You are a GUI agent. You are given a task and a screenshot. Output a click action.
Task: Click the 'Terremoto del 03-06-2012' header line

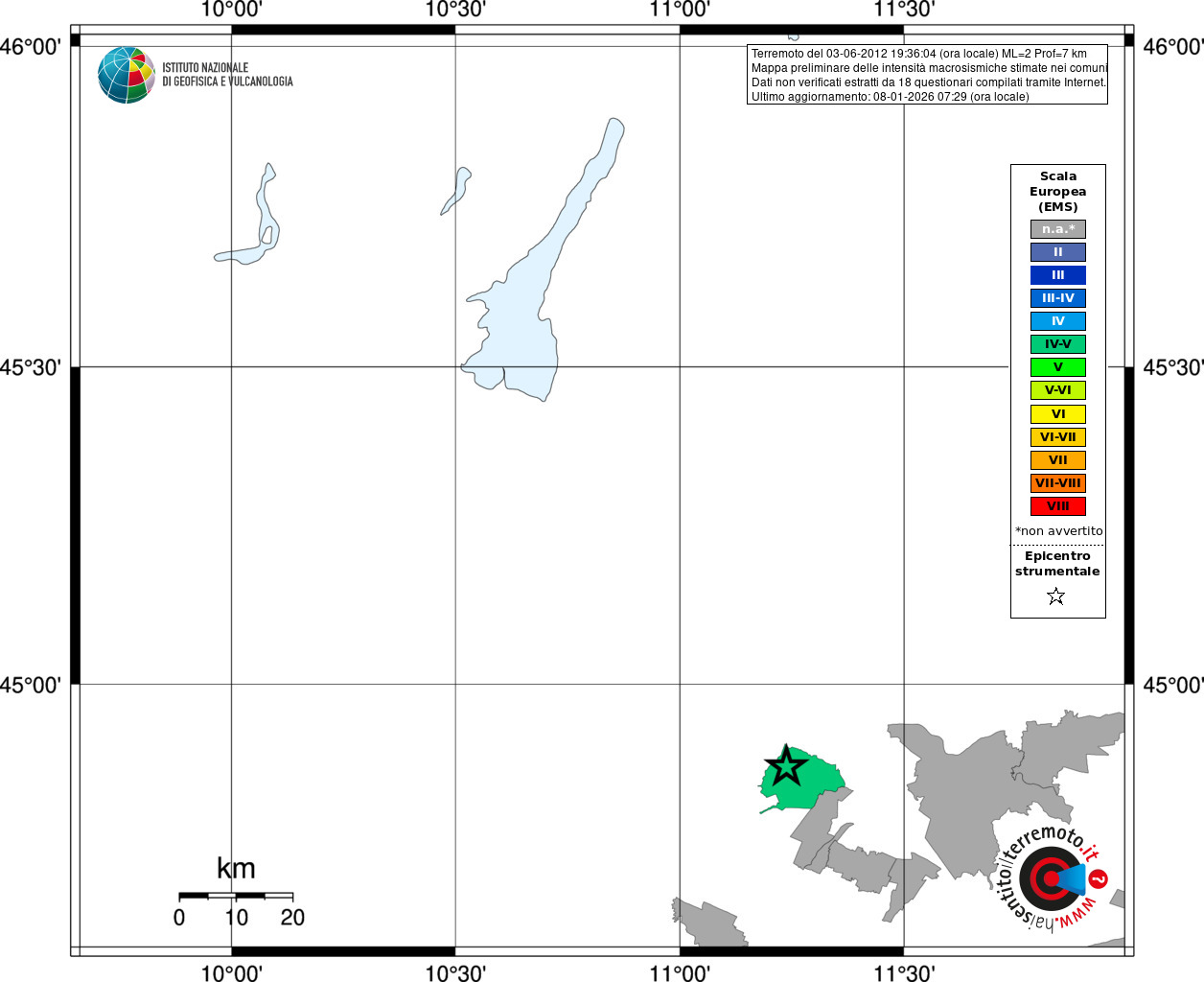click(x=919, y=54)
